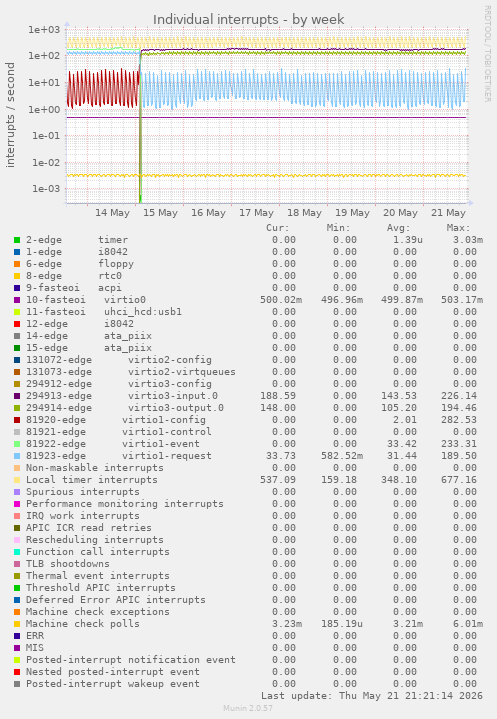Click the Last update timestamp text
497x719 pixels.
372,696
